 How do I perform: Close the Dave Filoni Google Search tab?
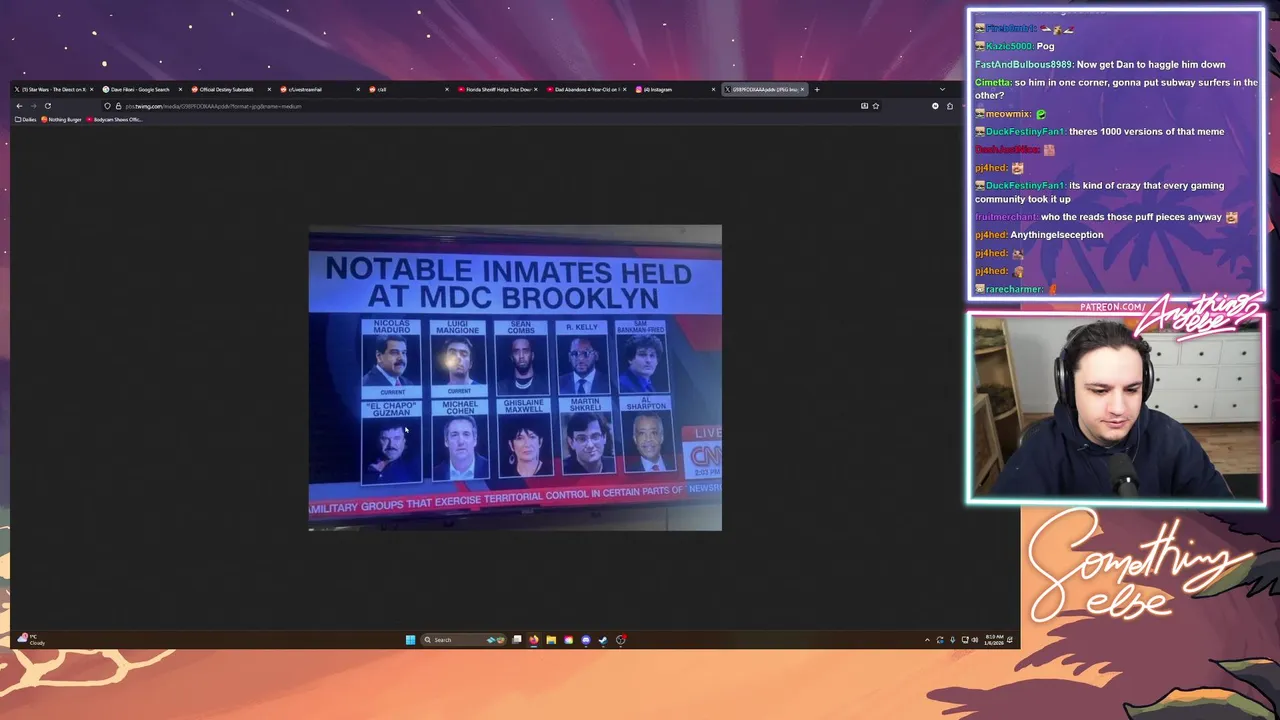(180, 90)
